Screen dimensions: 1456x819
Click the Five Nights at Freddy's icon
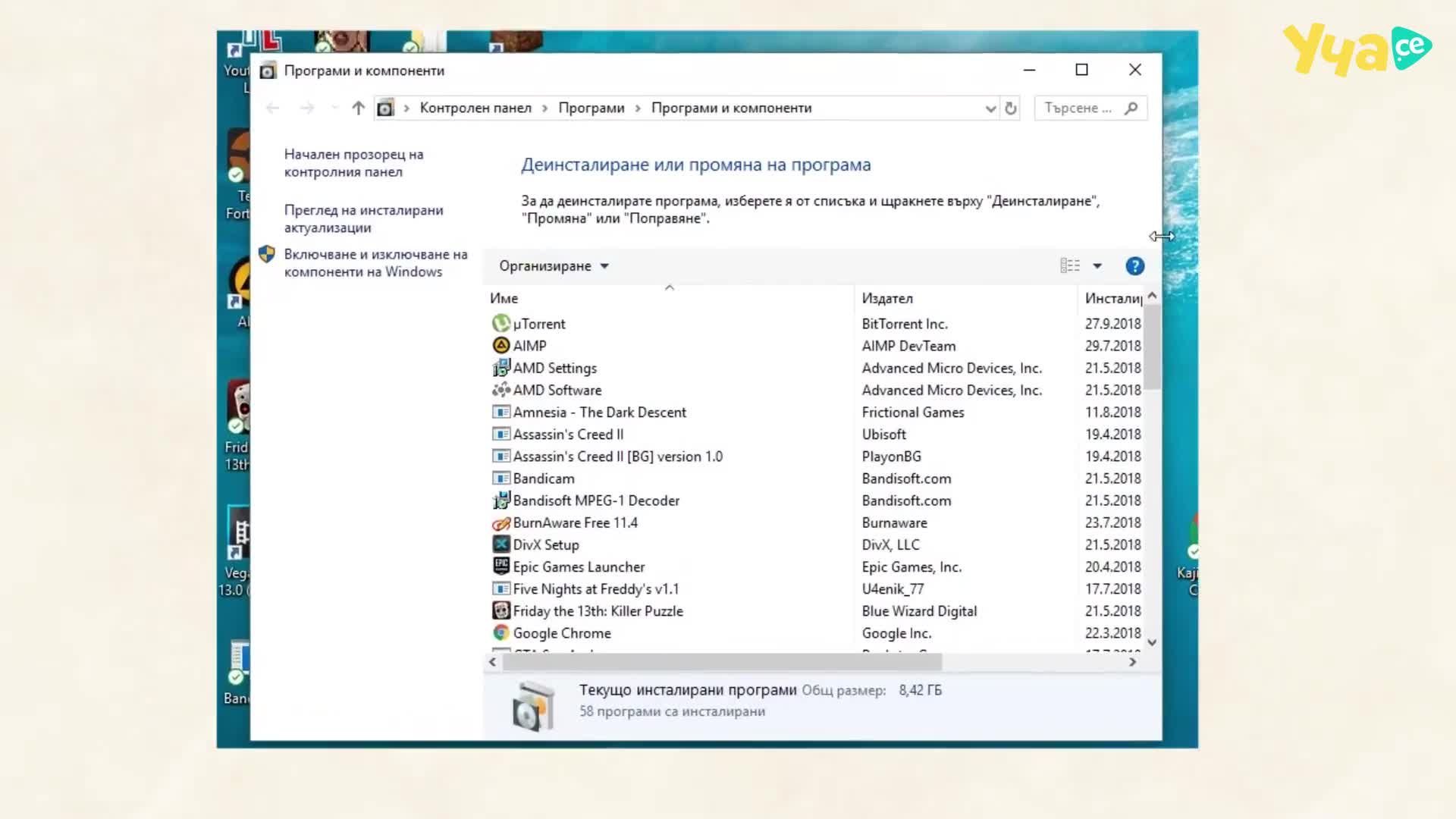click(500, 588)
